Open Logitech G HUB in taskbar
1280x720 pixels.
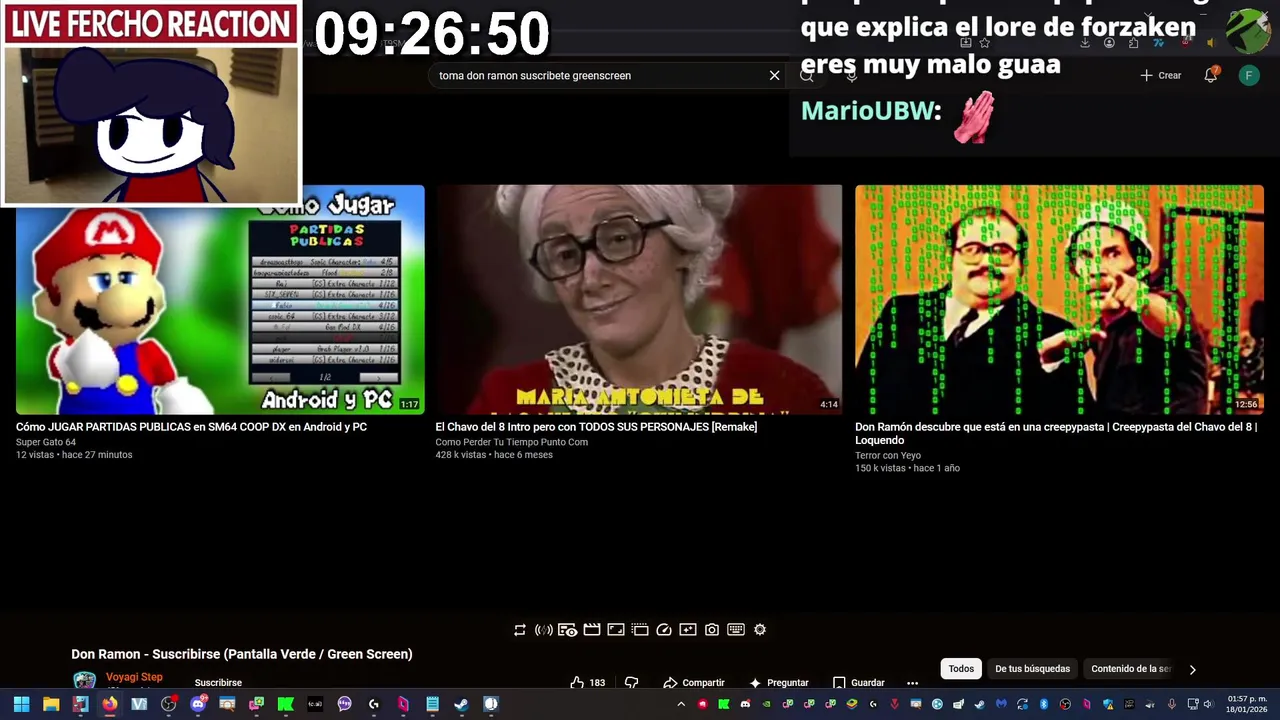tap(374, 704)
